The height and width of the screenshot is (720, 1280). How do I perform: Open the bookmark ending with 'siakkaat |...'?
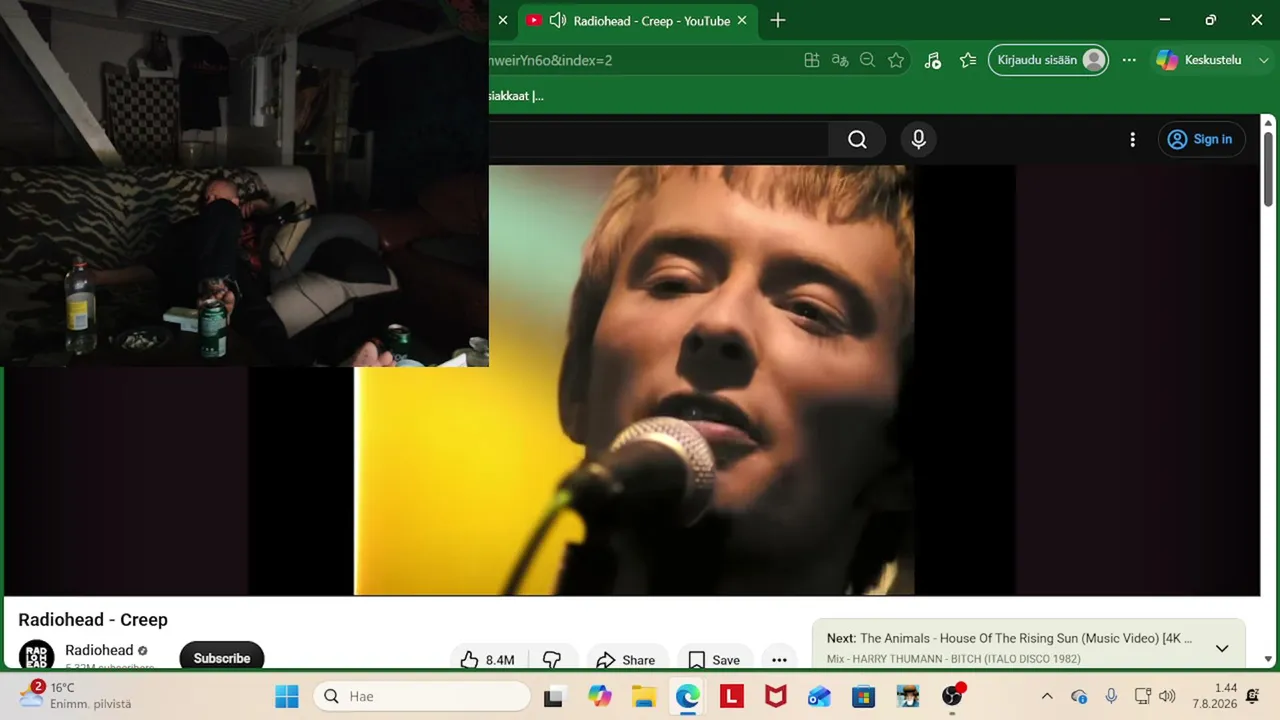516,96
